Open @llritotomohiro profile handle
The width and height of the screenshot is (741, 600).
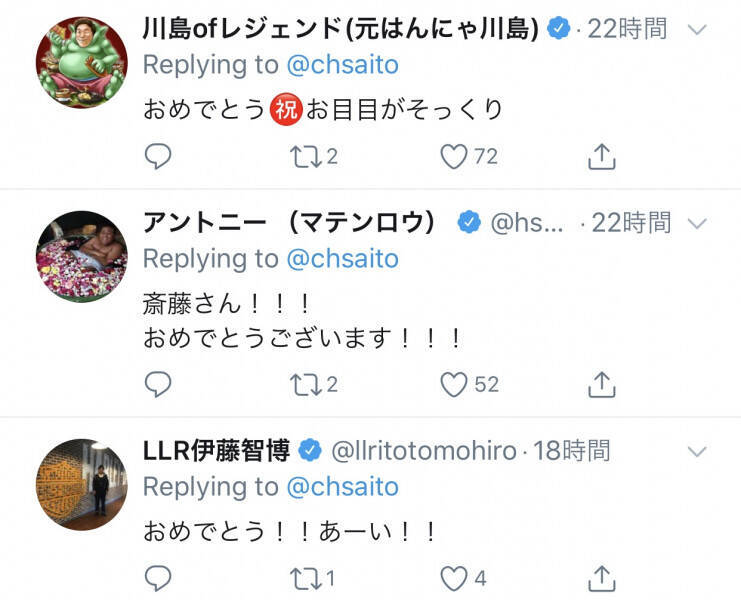(x=427, y=451)
